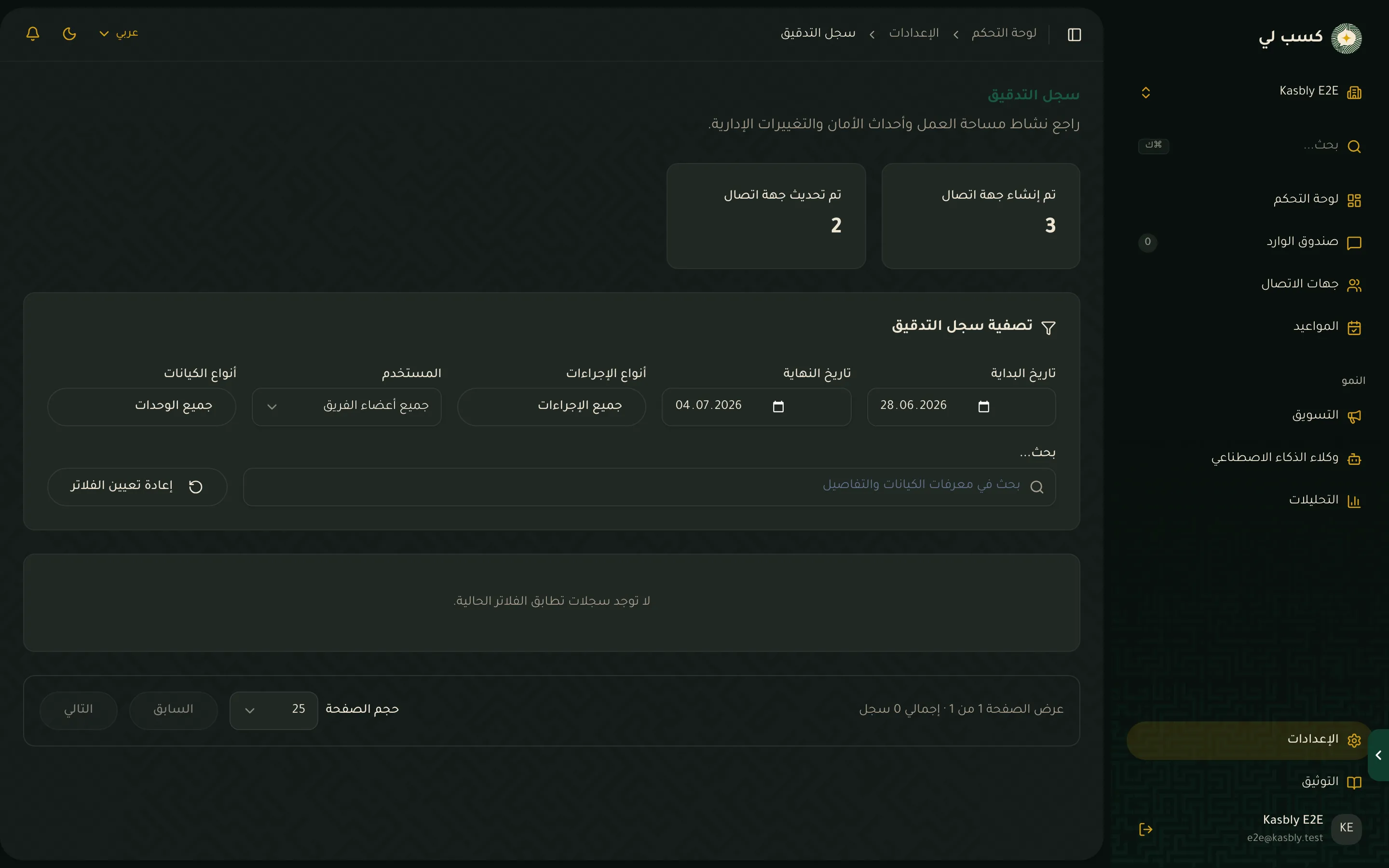Click the contacts people icon

(x=1354, y=285)
